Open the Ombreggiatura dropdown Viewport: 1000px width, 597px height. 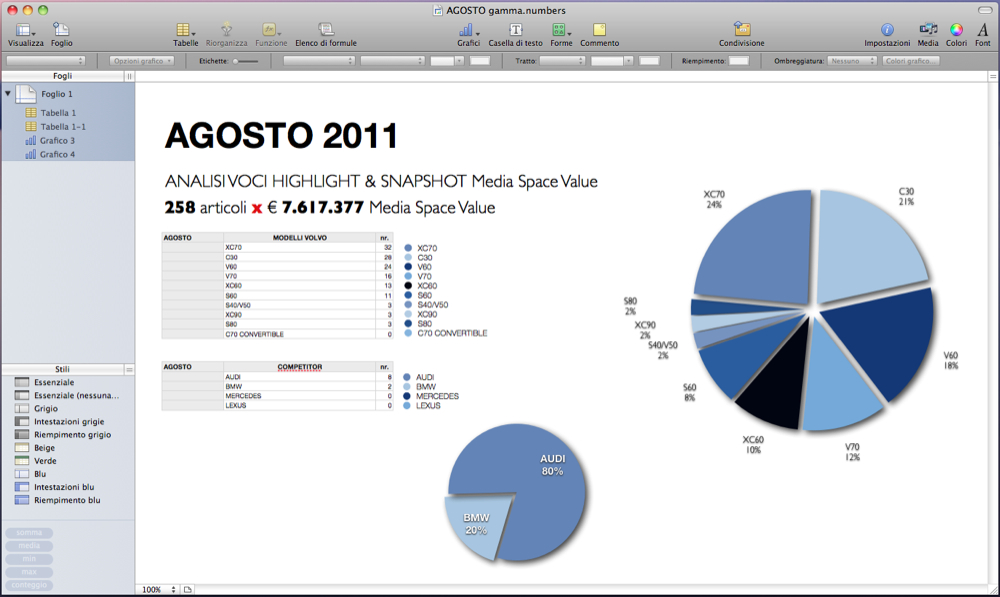click(853, 61)
